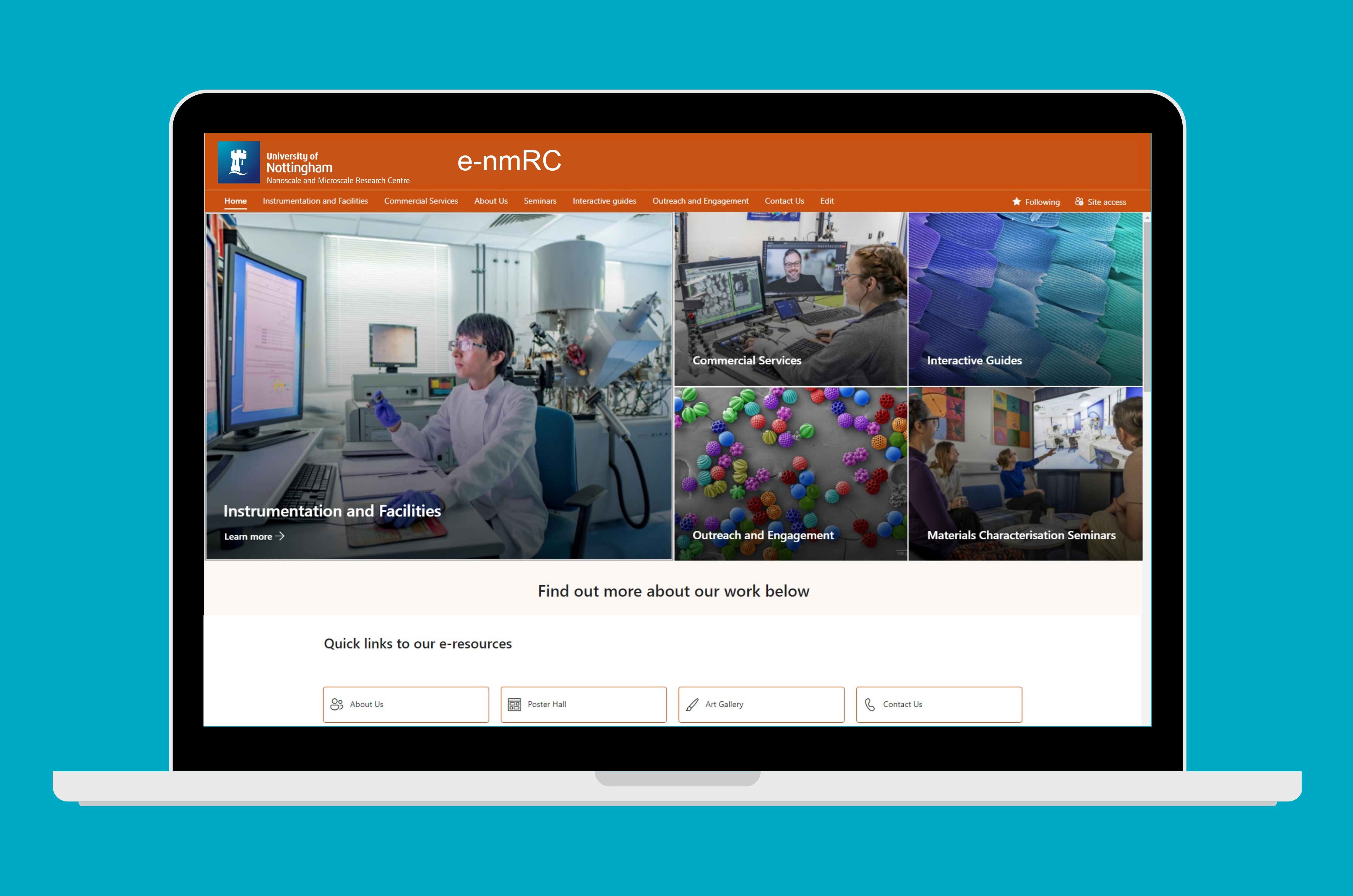Image resolution: width=1353 pixels, height=896 pixels.
Task: Open the Materials Characterisation Seminars tile
Action: coord(1025,474)
